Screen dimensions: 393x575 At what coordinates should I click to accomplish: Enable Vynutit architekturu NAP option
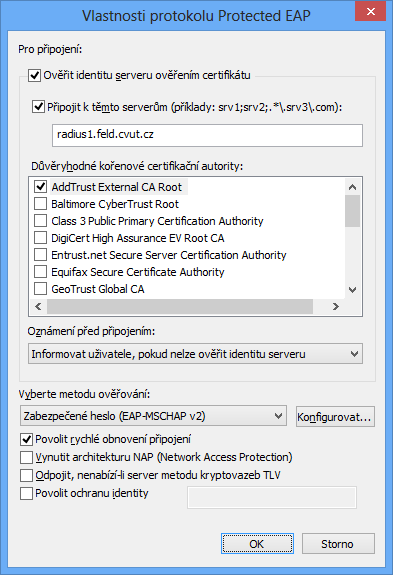[x=26, y=457]
